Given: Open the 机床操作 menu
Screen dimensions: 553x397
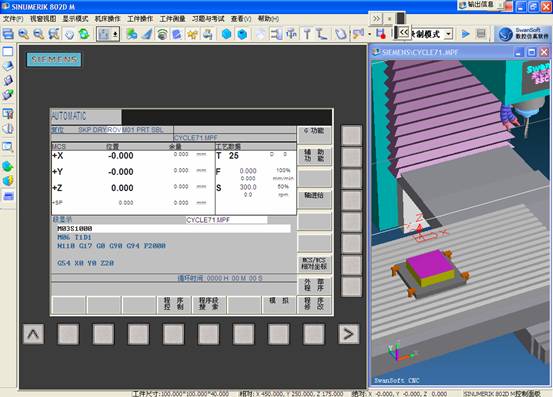Looking at the screenshot, I should [108, 19].
